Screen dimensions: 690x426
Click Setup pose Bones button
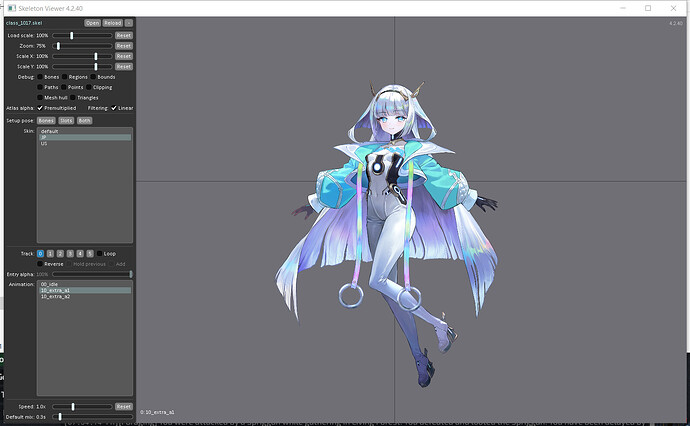point(46,121)
